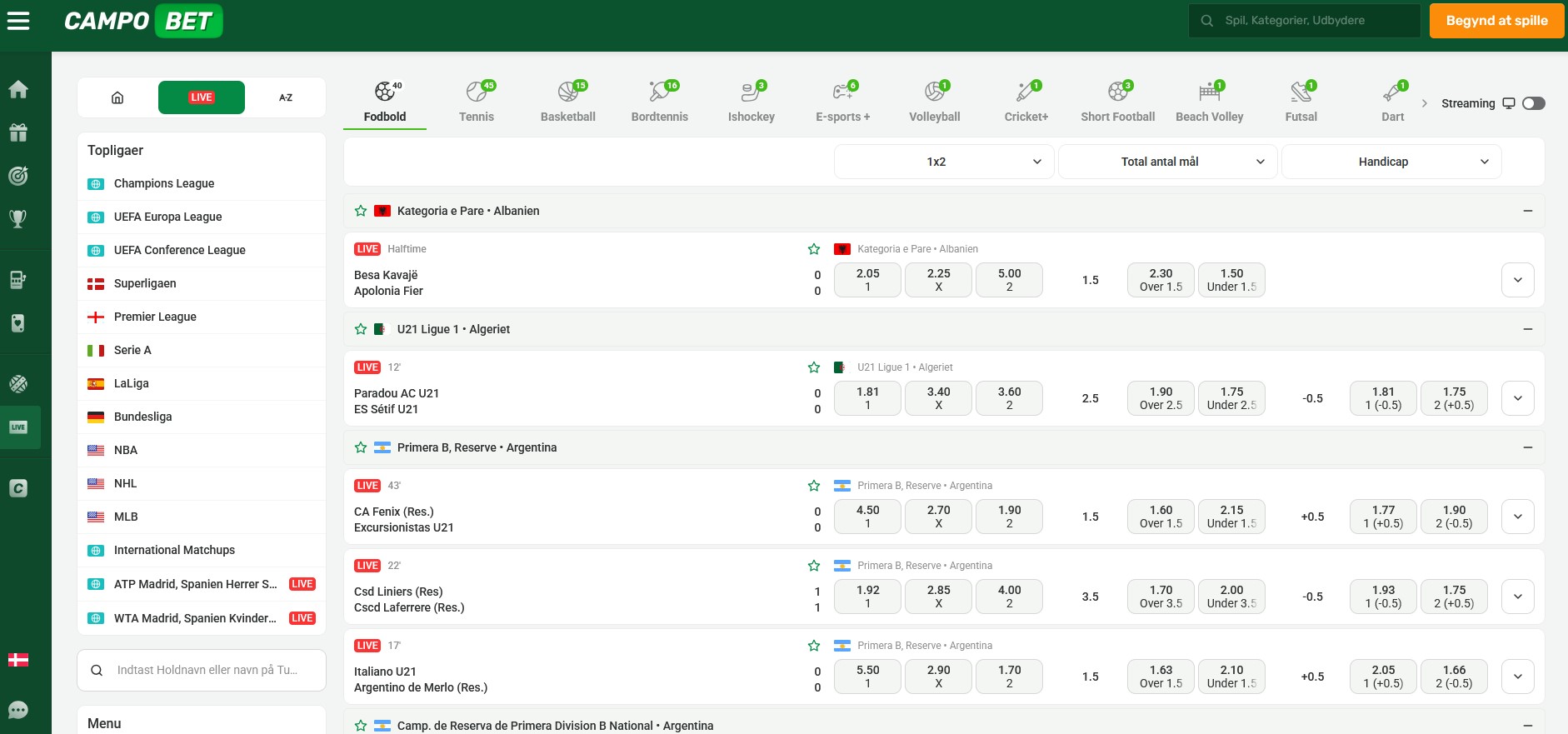Select the Beach Volley sport tab

(x=1210, y=102)
